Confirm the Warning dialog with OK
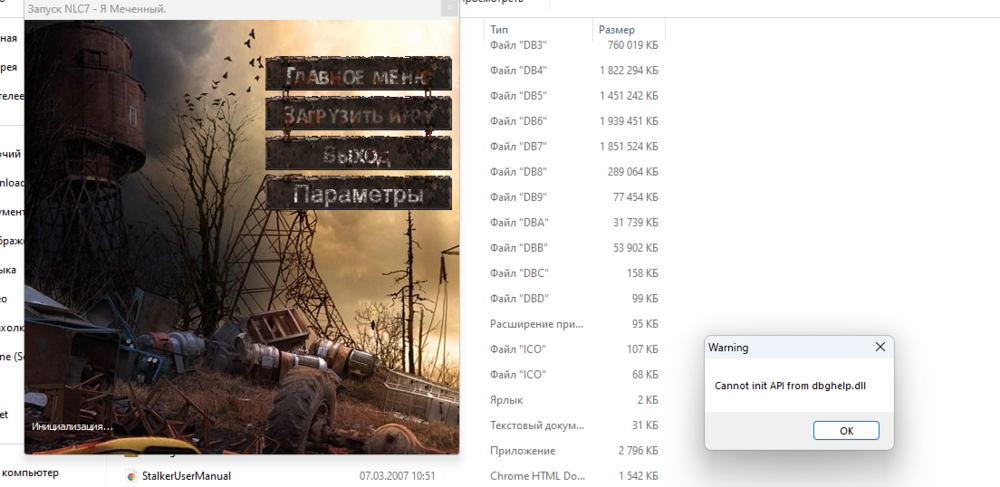The height and width of the screenshot is (487, 1000). 846,430
